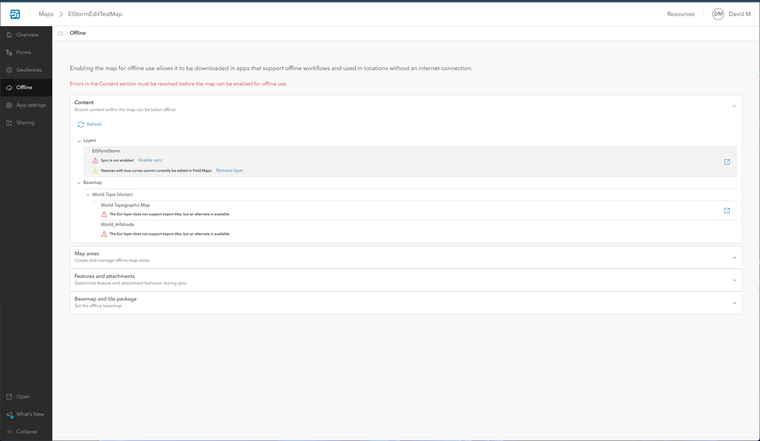The image size is (760, 441).
Task: Click the DM user avatar icon
Action: (x=718, y=14)
